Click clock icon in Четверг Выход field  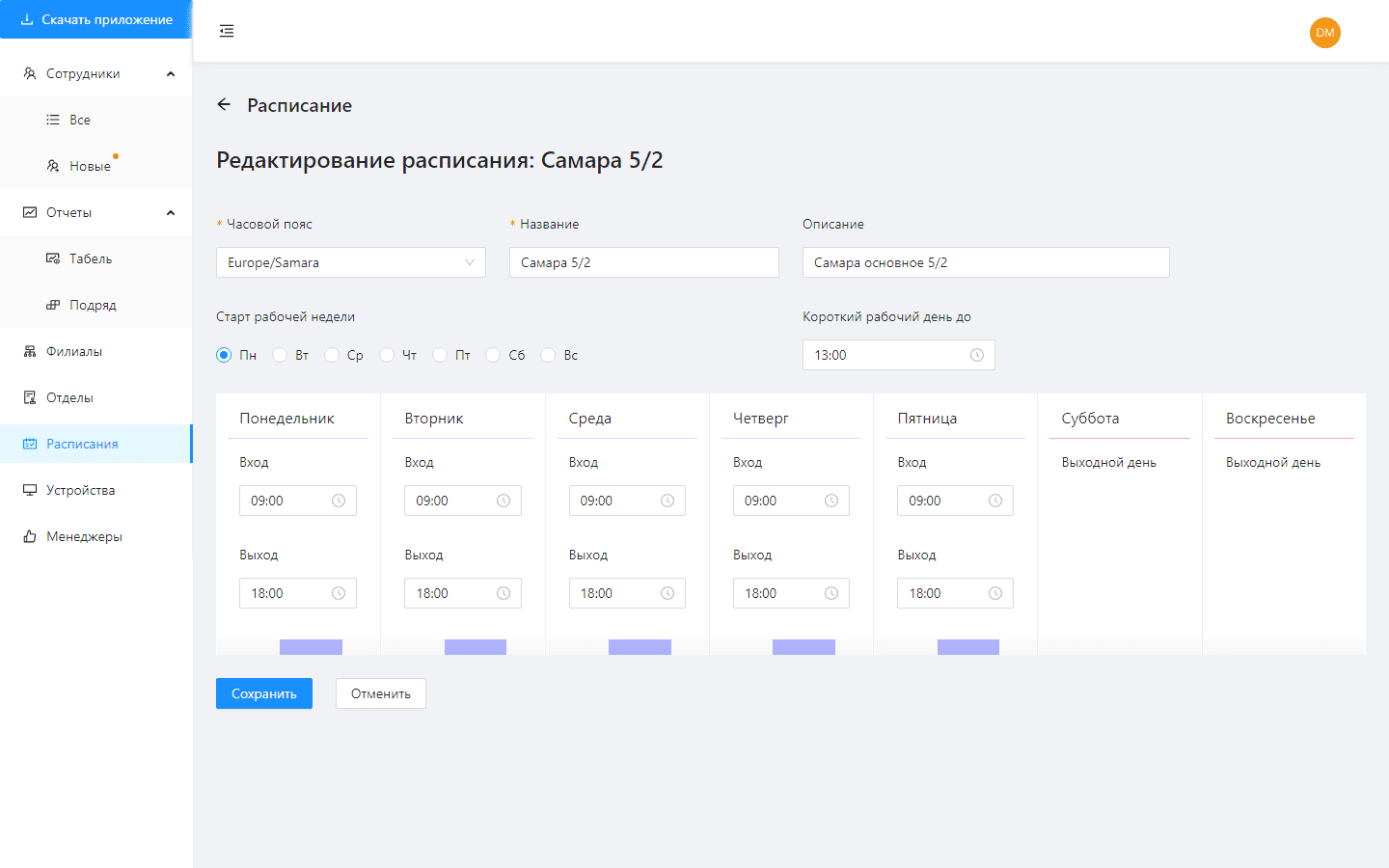831,593
